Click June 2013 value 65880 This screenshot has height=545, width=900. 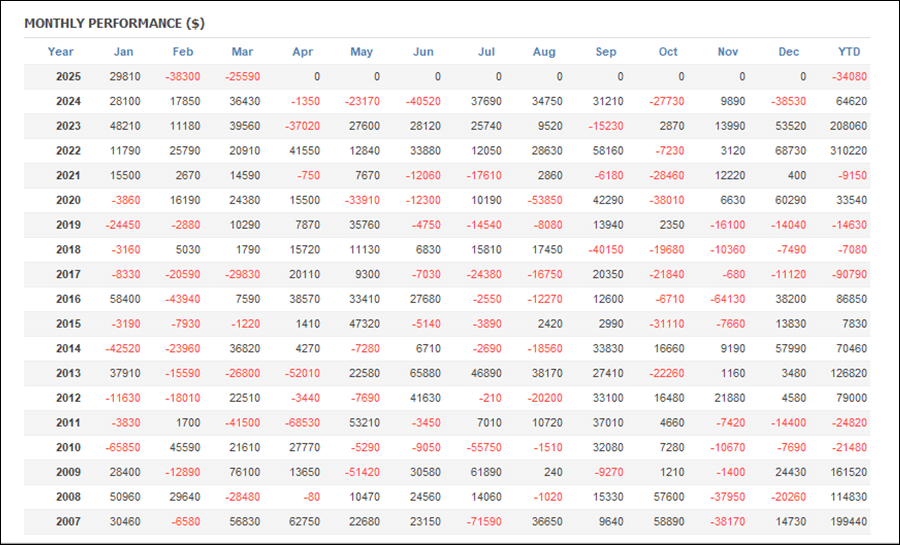[x=425, y=373]
